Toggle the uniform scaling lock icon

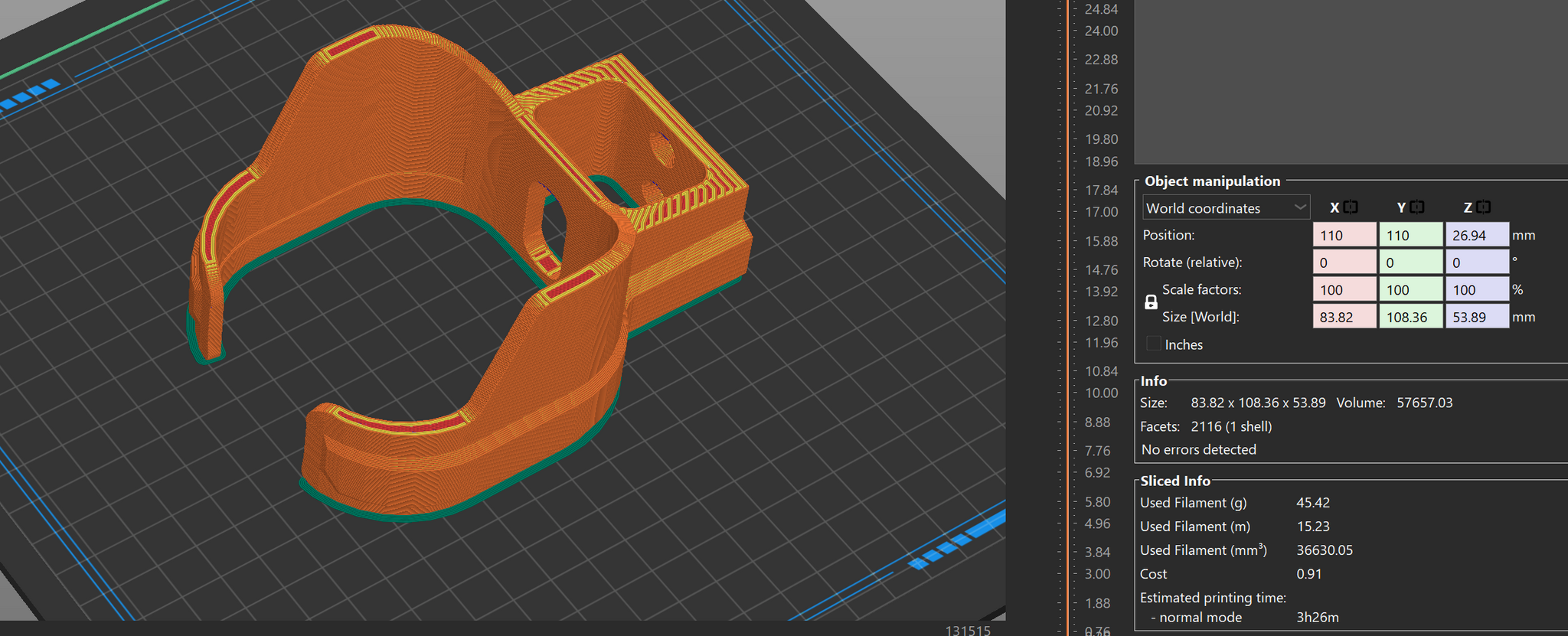(1151, 302)
